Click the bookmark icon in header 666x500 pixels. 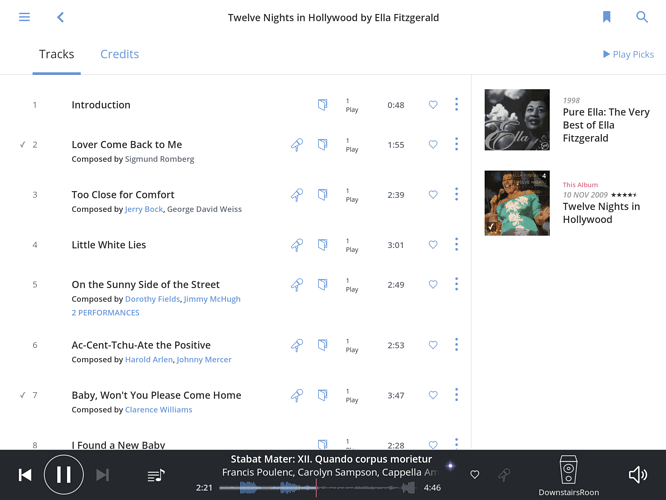[x=607, y=17]
